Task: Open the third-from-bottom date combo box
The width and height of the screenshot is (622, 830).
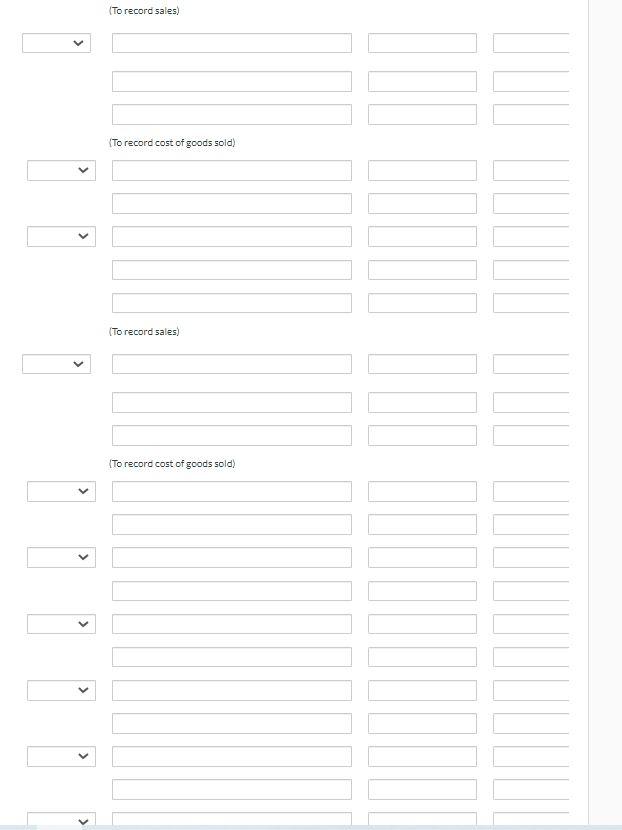Action: 61,690
